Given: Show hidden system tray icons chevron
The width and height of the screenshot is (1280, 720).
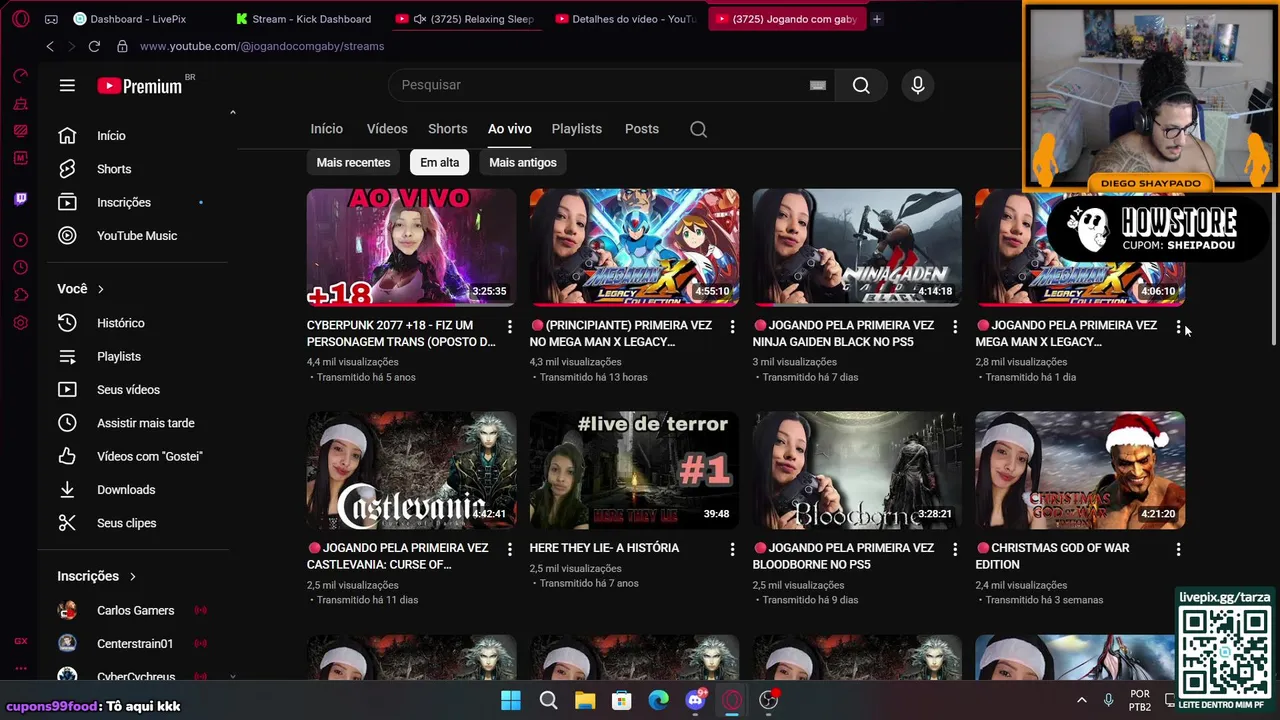Looking at the screenshot, I should coord(1081,700).
